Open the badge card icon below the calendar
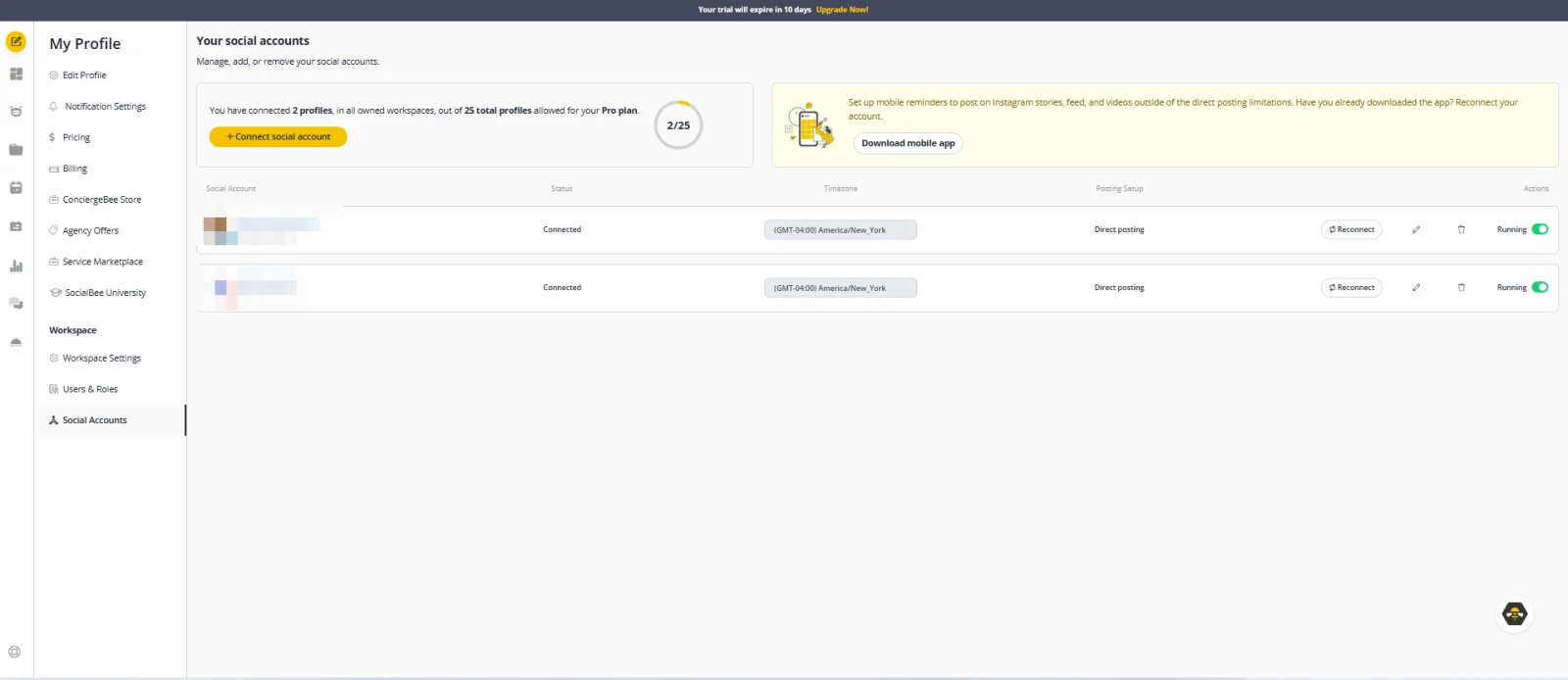The width and height of the screenshot is (1568, 680). pyautogui.click(x=16, y=226)
